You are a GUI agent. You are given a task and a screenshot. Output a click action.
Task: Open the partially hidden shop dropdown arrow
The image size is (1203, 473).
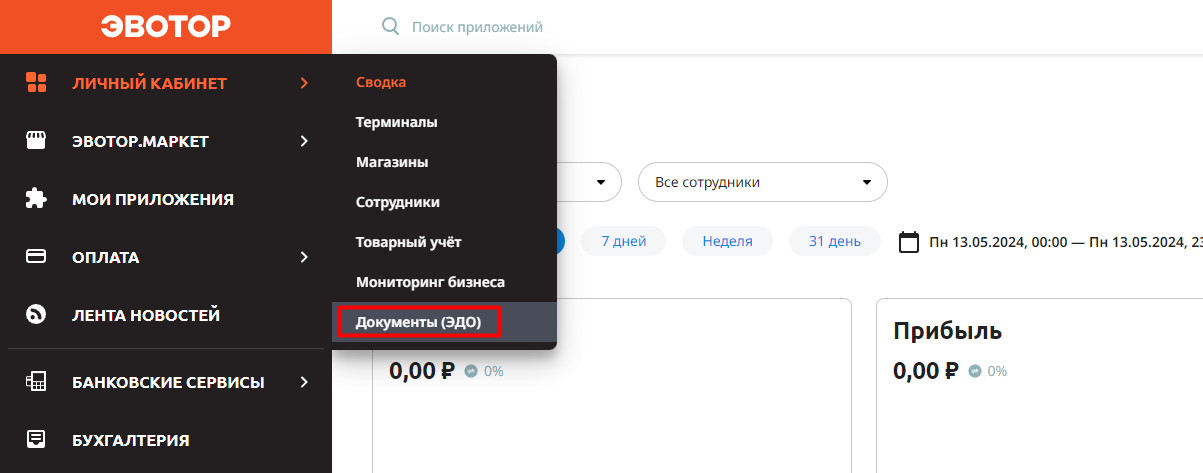[x=601, y=182]
